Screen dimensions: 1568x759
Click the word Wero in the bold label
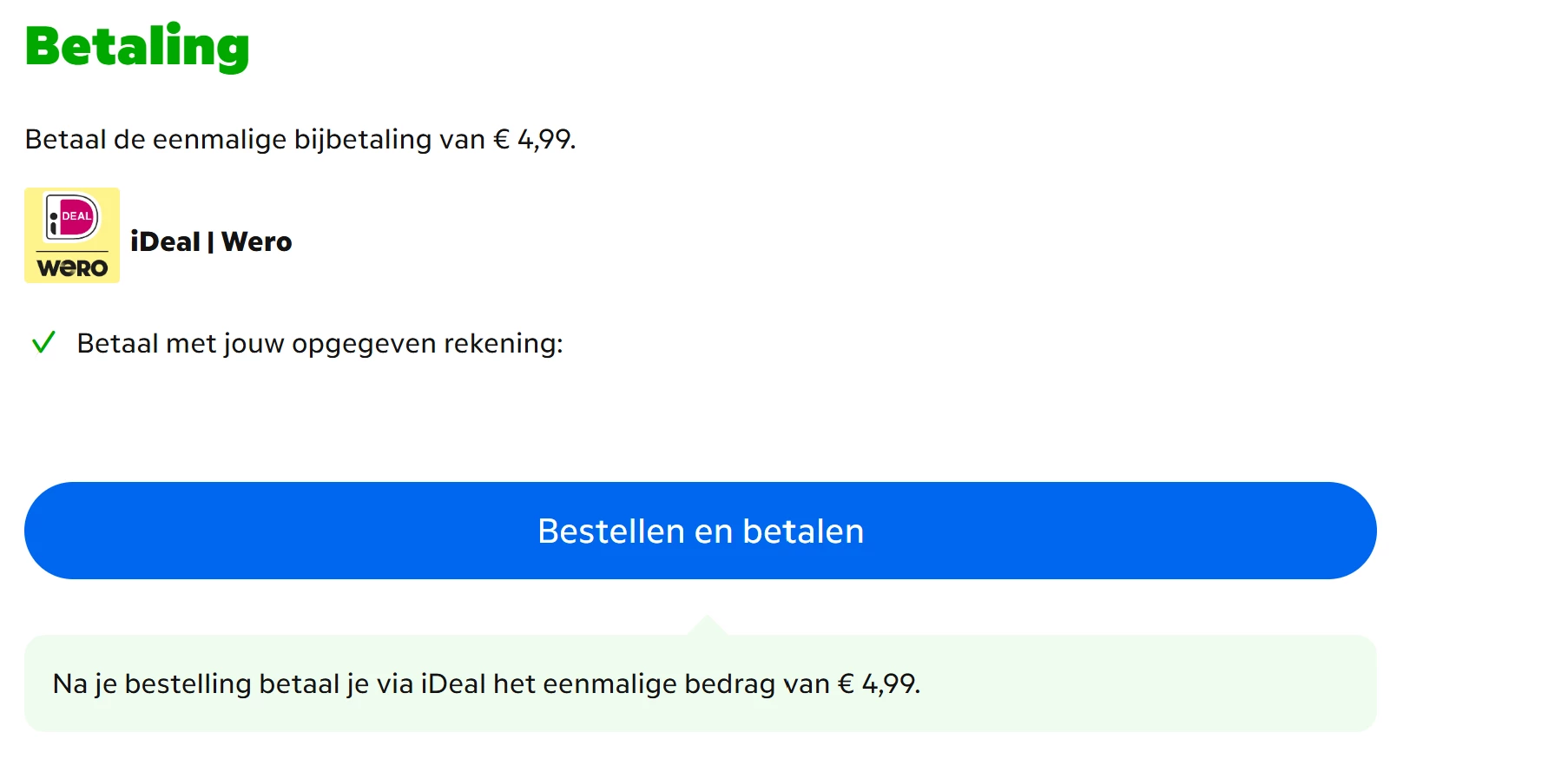pyautogui.click(x=257, y=241)
